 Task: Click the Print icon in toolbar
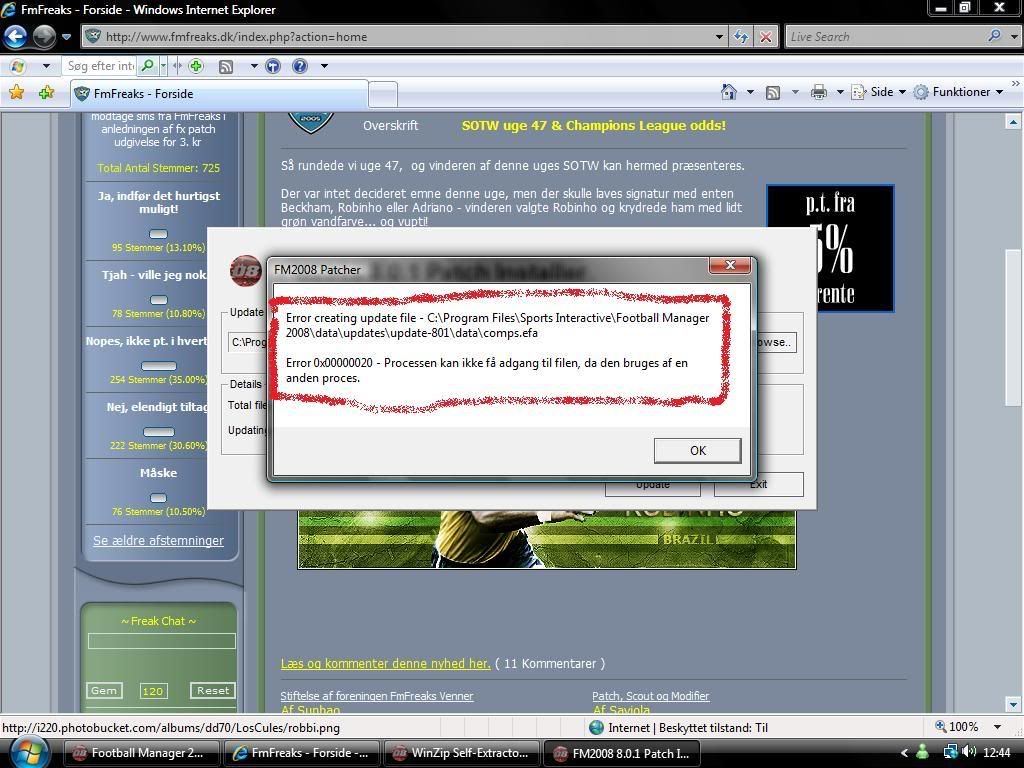[819, 92]
